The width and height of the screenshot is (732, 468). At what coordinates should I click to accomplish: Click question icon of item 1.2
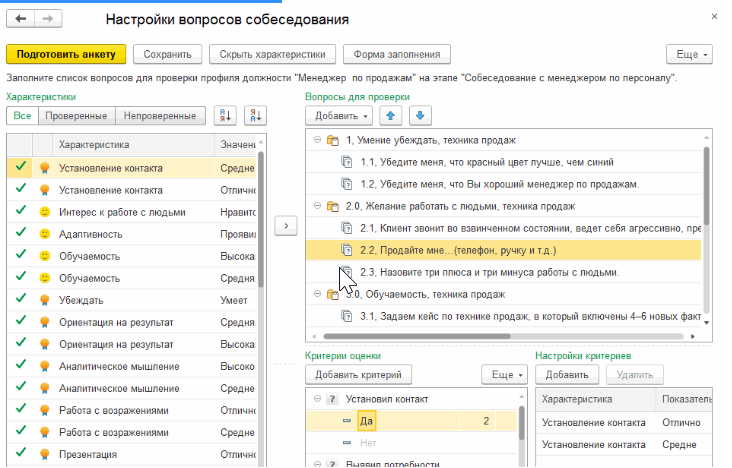tap(347, 184)
